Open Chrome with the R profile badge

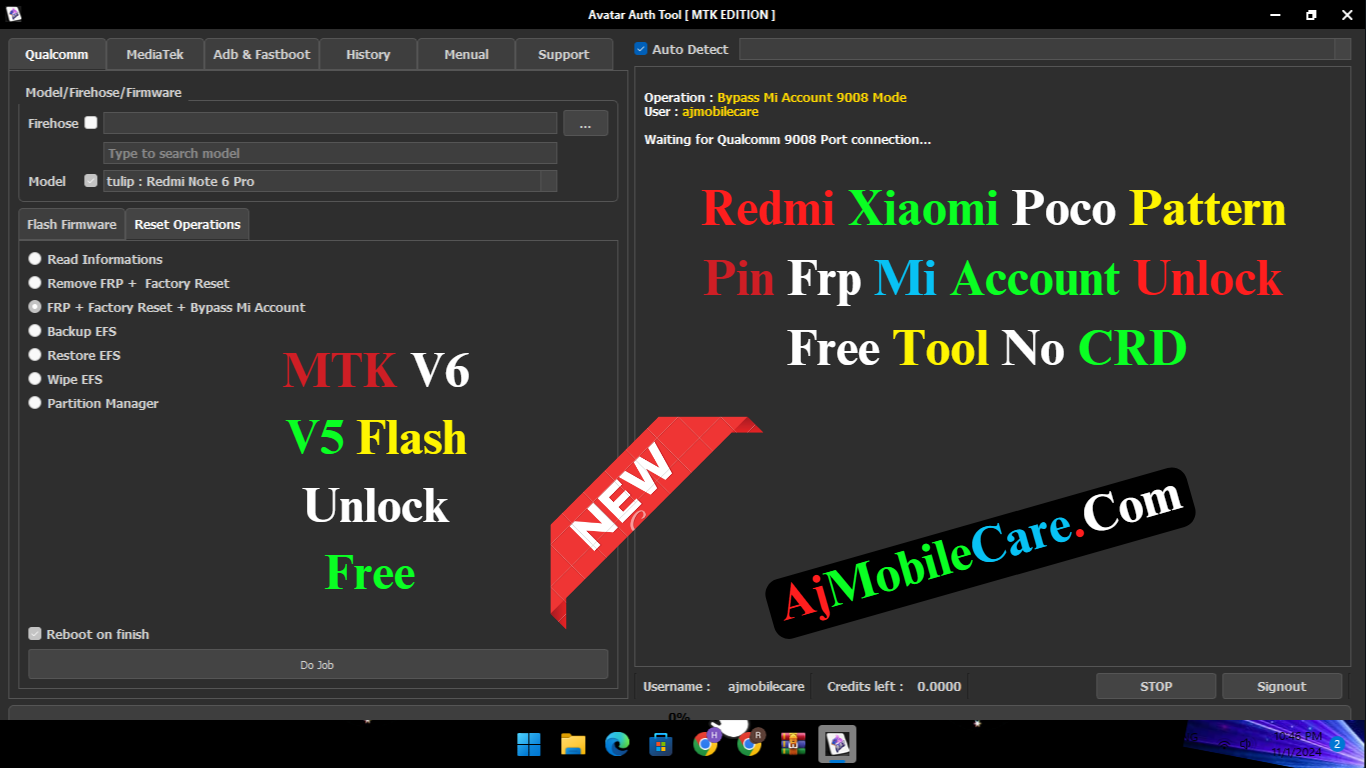750,743
